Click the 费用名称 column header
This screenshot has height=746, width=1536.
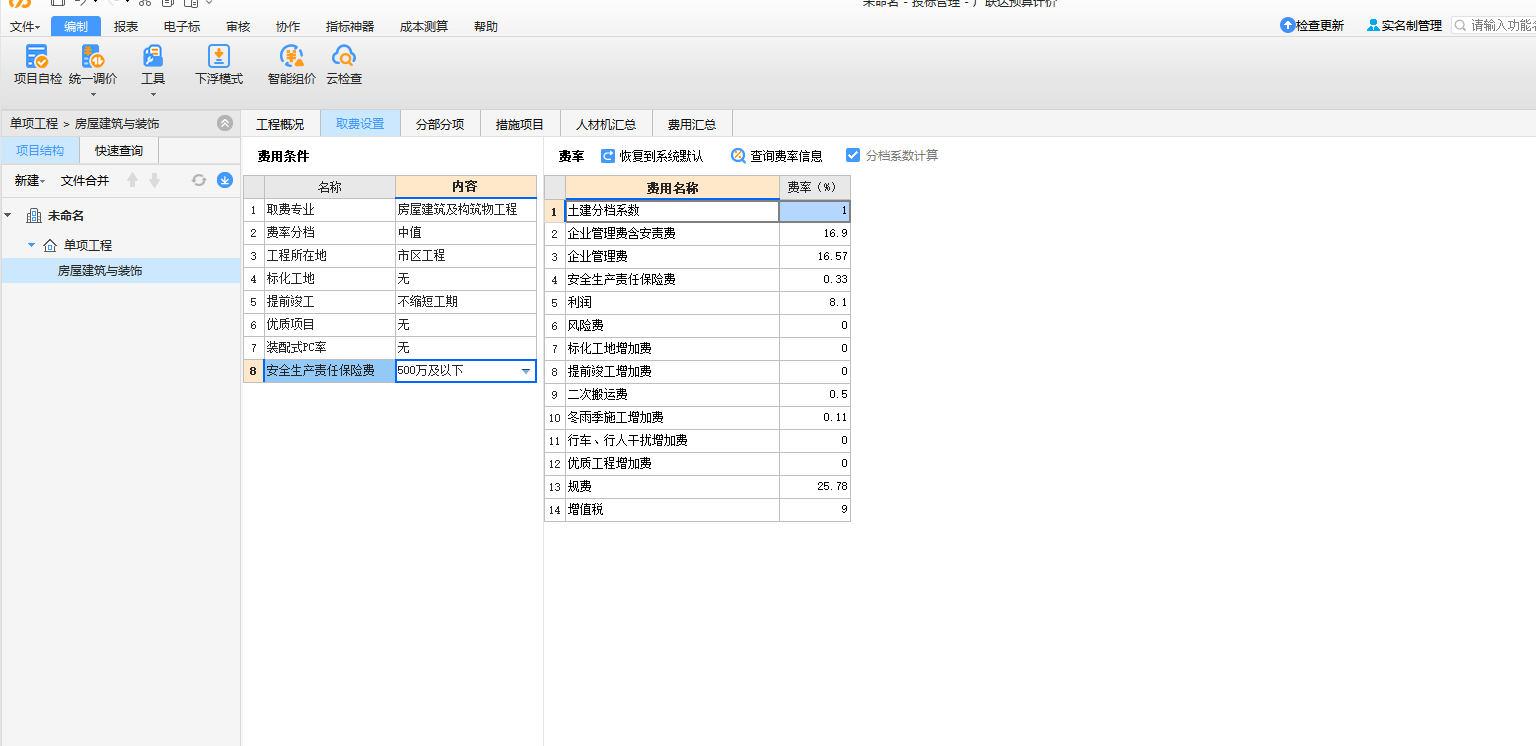(x=672, y=187)
